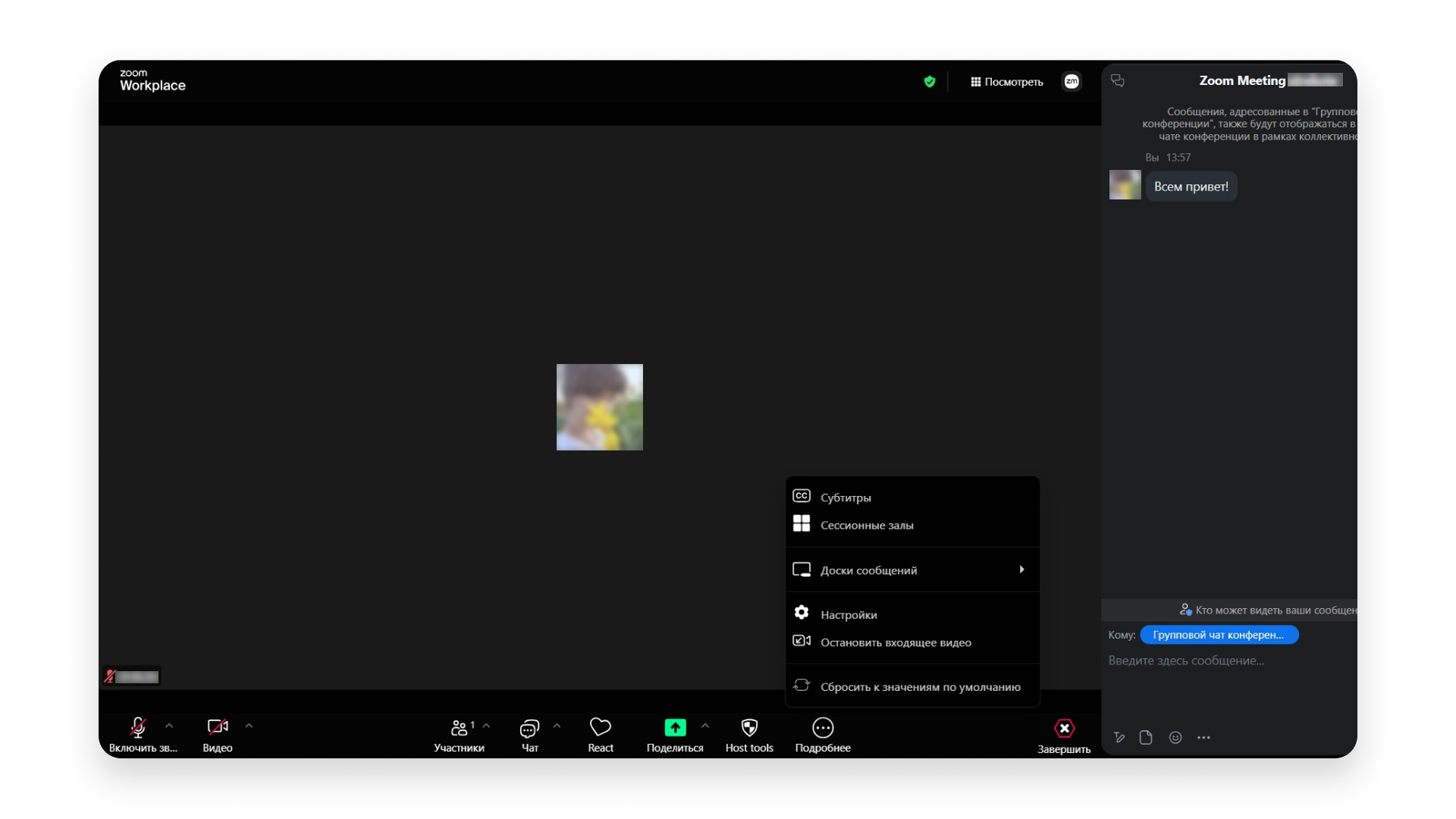This screenshot has width=1456, height=819.
Task: Open Групповой чат конферен... recipient dropdown
Action: click(x=1219, y=635)
